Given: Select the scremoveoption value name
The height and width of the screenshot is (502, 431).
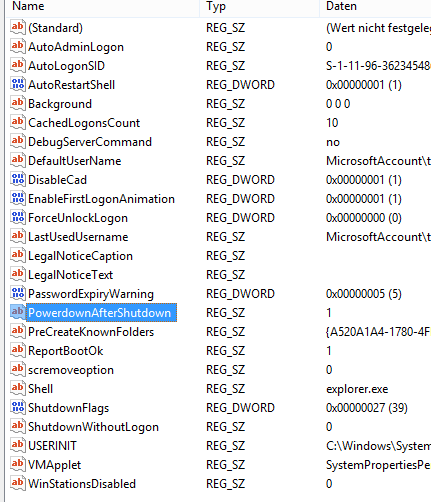Looking at the screenshot, I should (x=71, y=370).
